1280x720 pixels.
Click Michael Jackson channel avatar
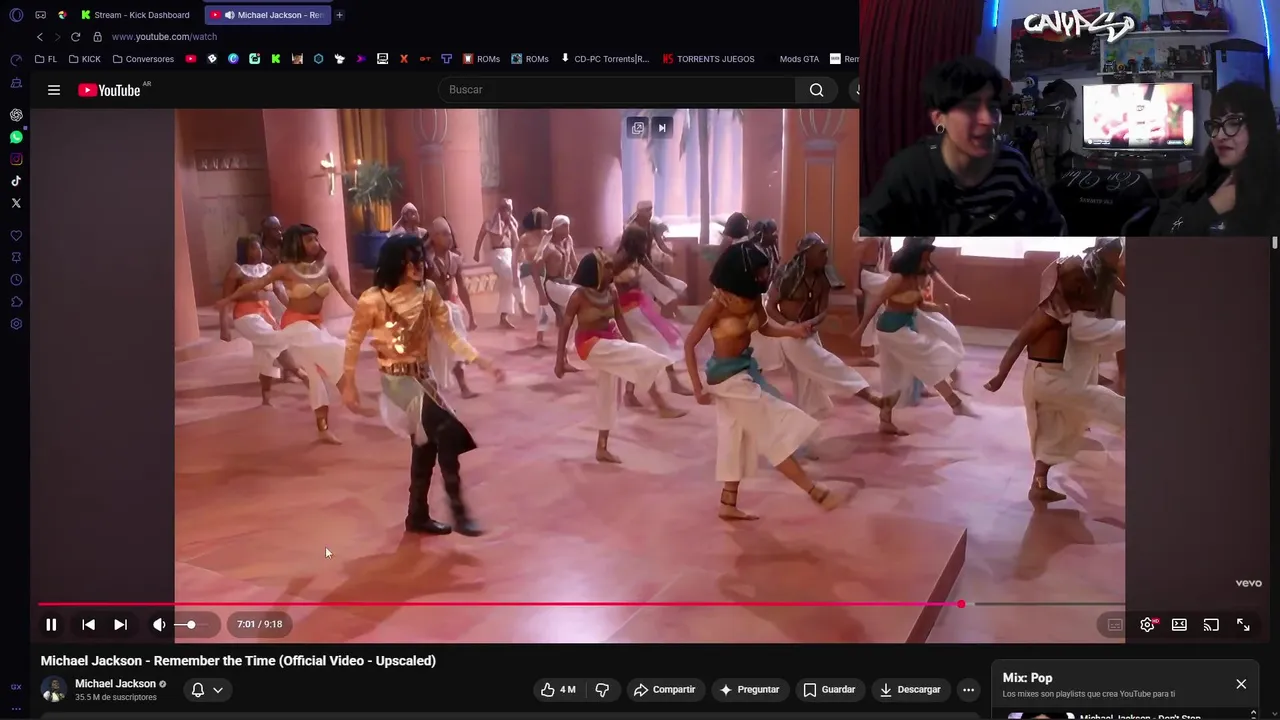click(53, 690)
